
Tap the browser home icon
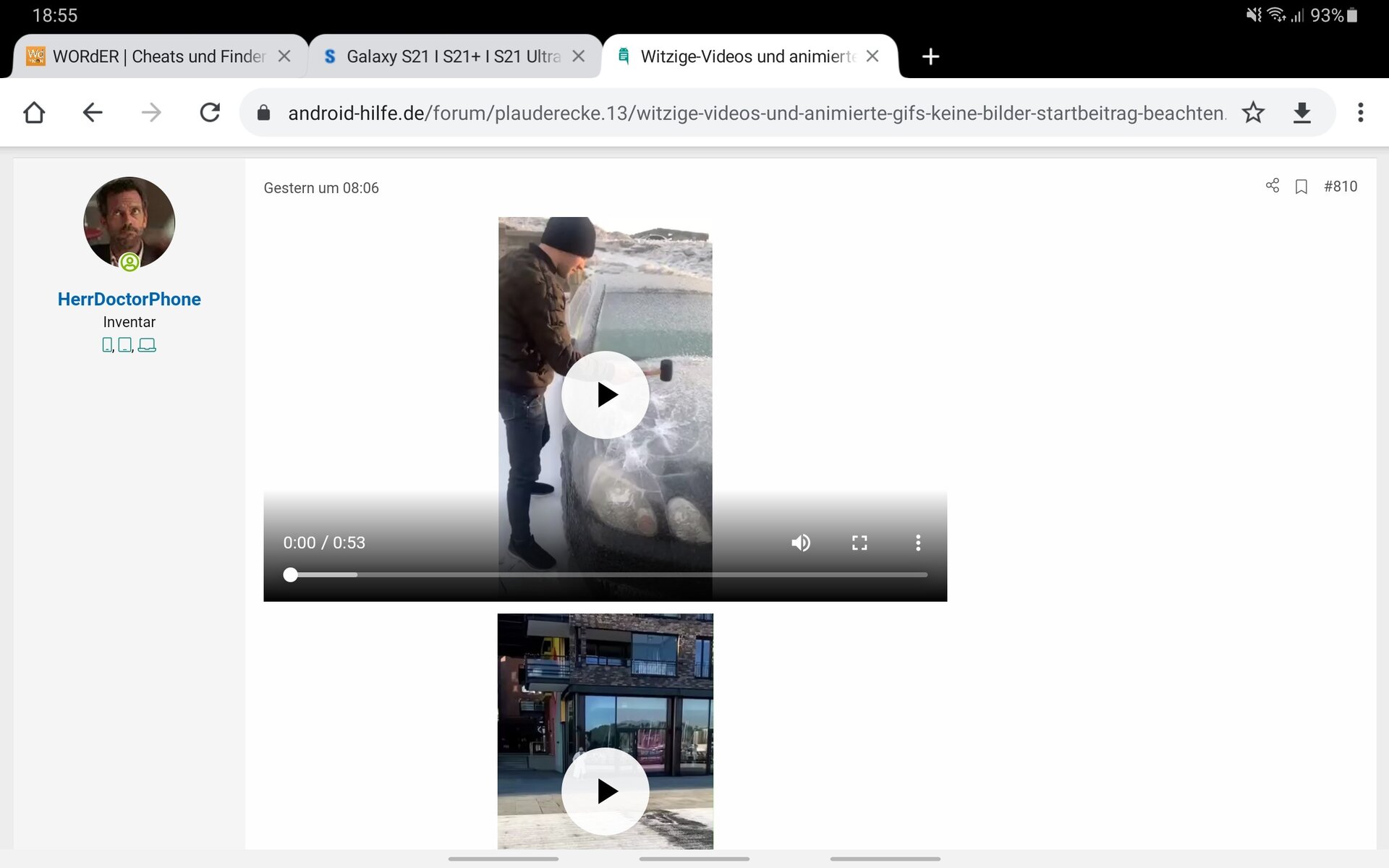(x=34, y=113)
